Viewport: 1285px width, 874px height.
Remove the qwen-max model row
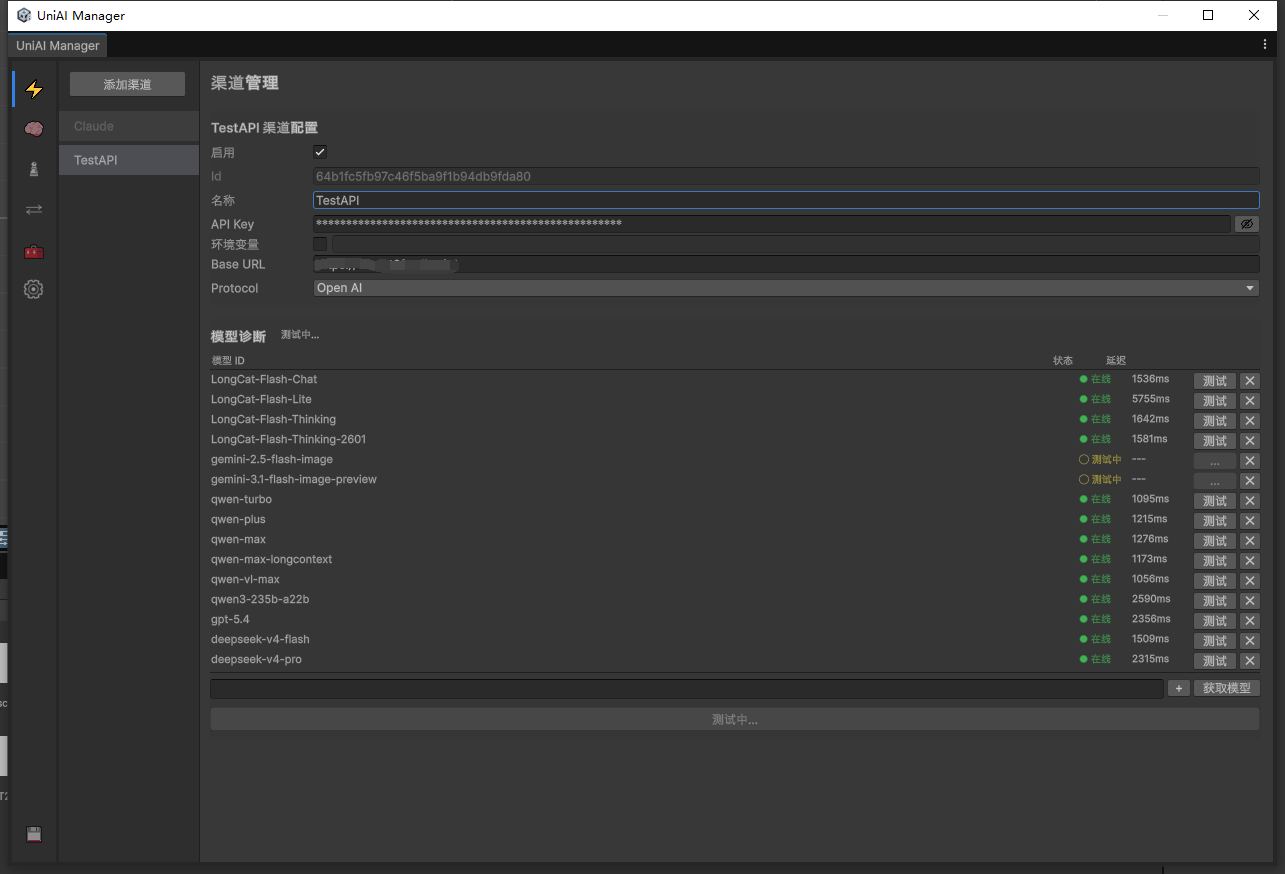tap(1250, 541)
